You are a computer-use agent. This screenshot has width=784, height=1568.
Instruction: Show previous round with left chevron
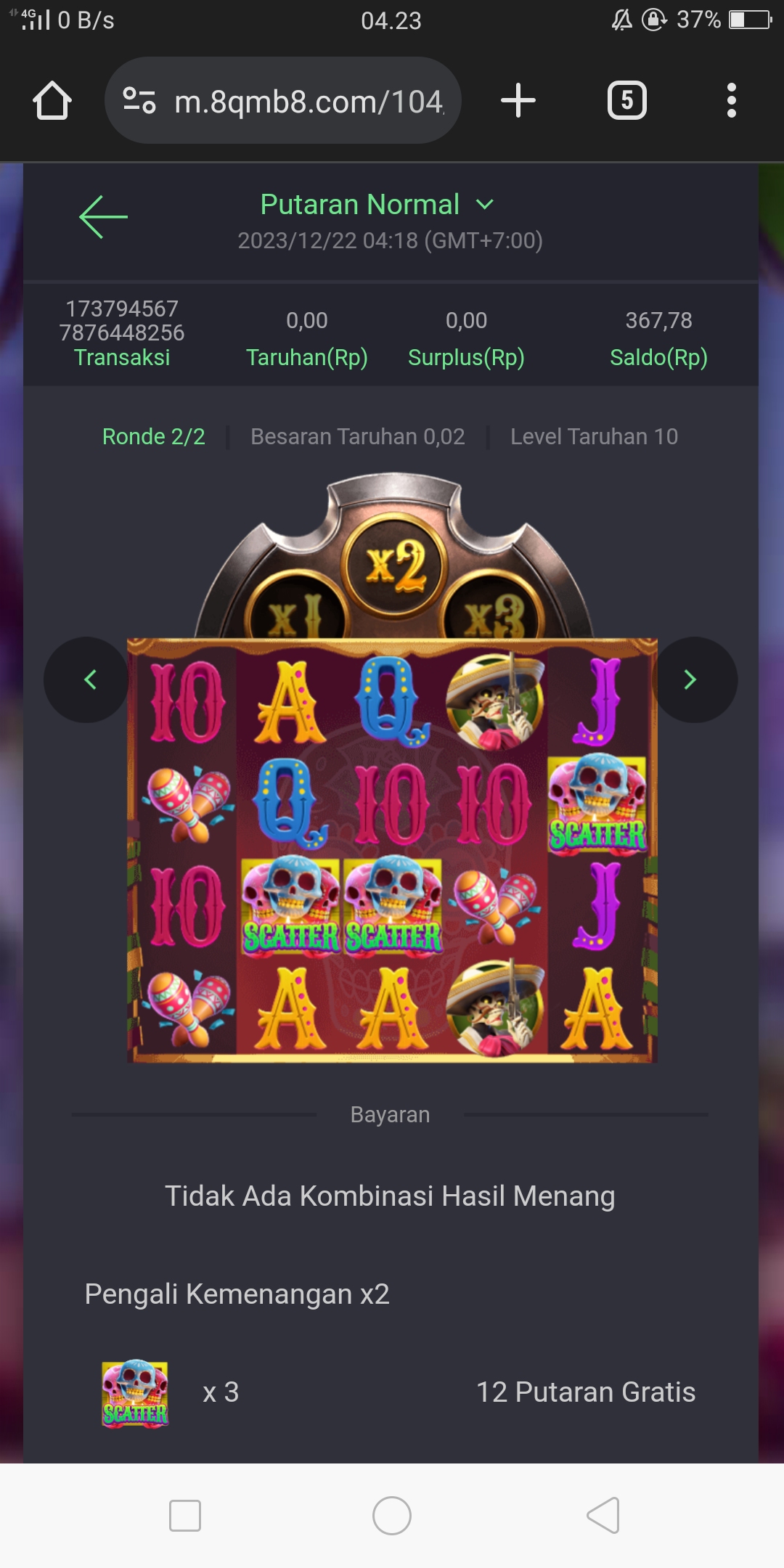click(87, 679)
